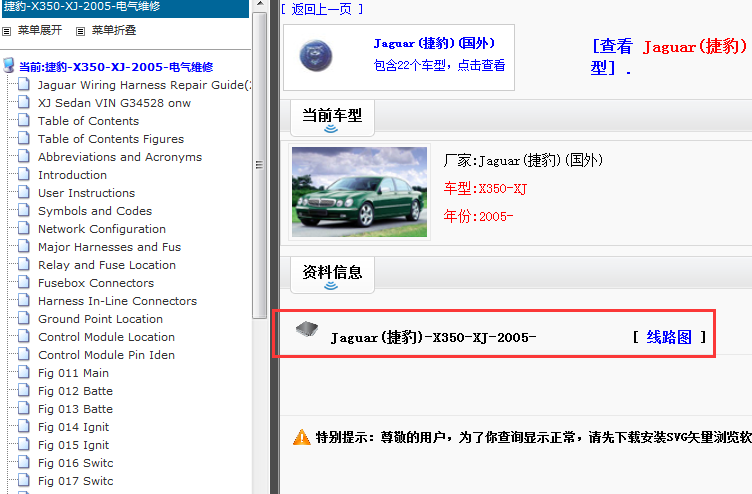The height and width of the screenshot is (494, 752).
Task: Collapse the 资料信息 section chevron
Action: tap(331, 286)
